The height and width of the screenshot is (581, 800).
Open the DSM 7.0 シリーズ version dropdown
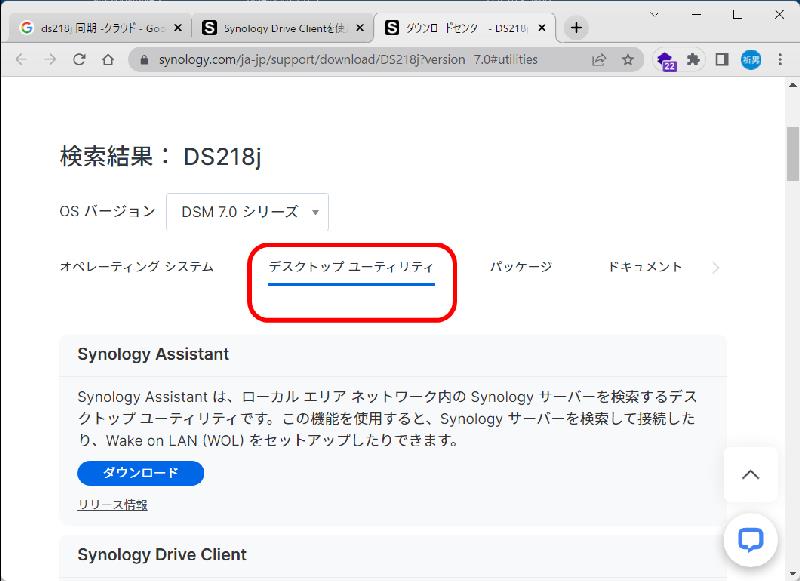coord(247,212)
